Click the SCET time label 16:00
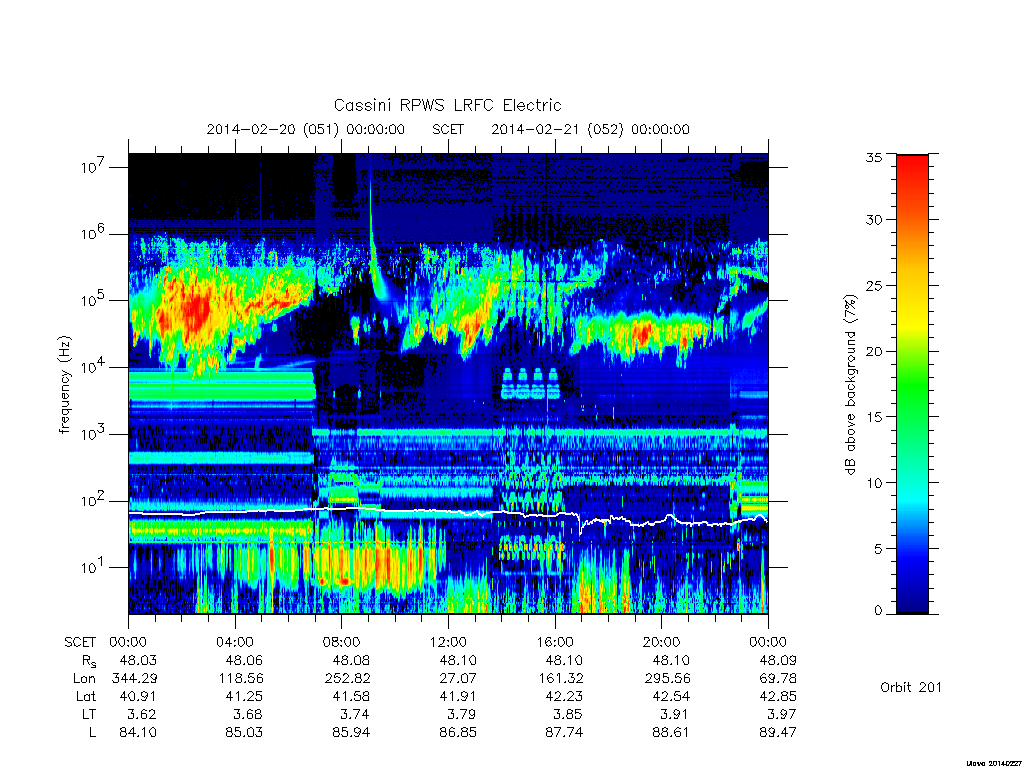The width and height of the screenshot is (1024, 768). [554, 642]
